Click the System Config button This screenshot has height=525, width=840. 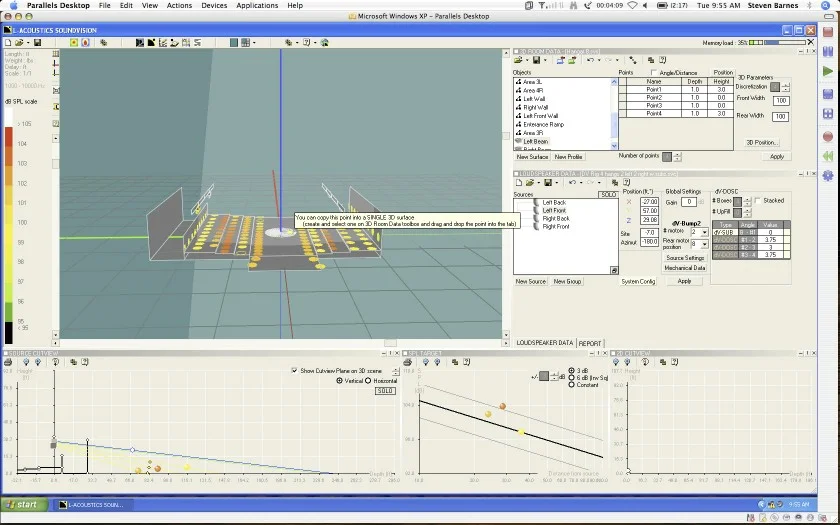[638, 281]
